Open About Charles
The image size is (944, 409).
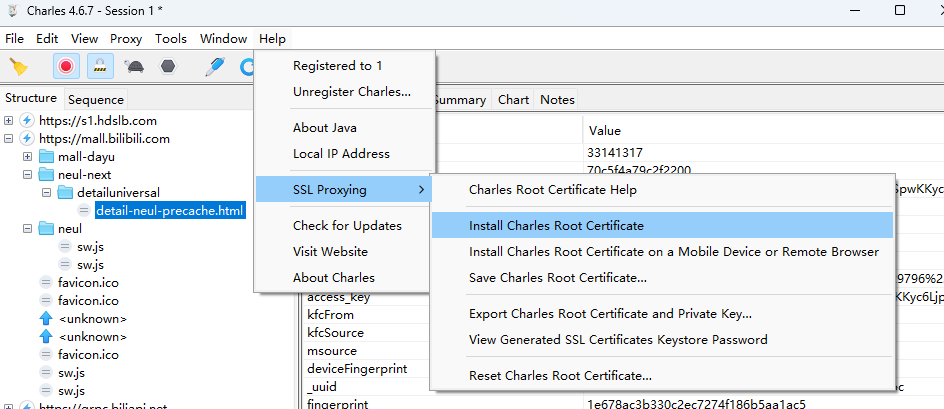(344, 278)
